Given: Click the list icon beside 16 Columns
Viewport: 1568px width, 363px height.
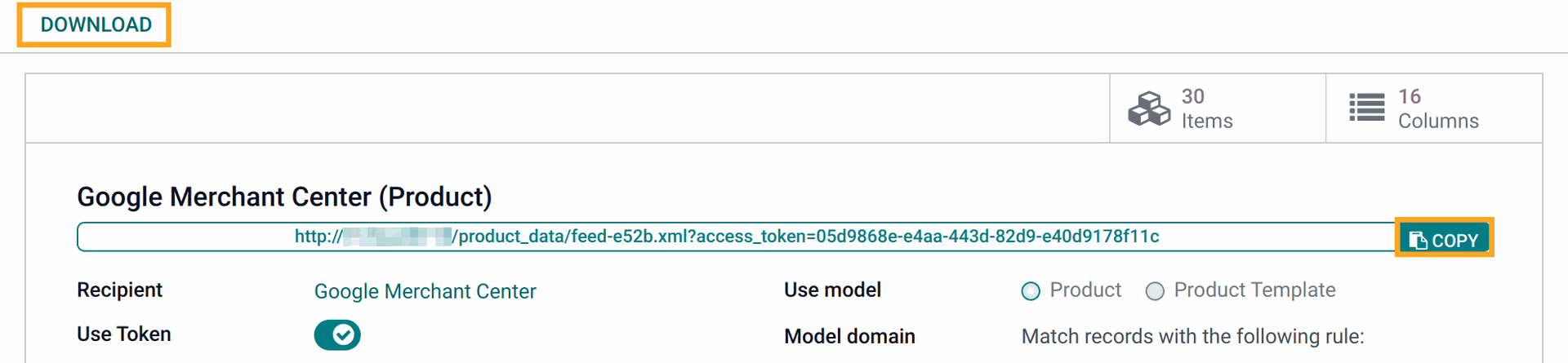Looking at the screenshot, I should [x=1366, y=108].
